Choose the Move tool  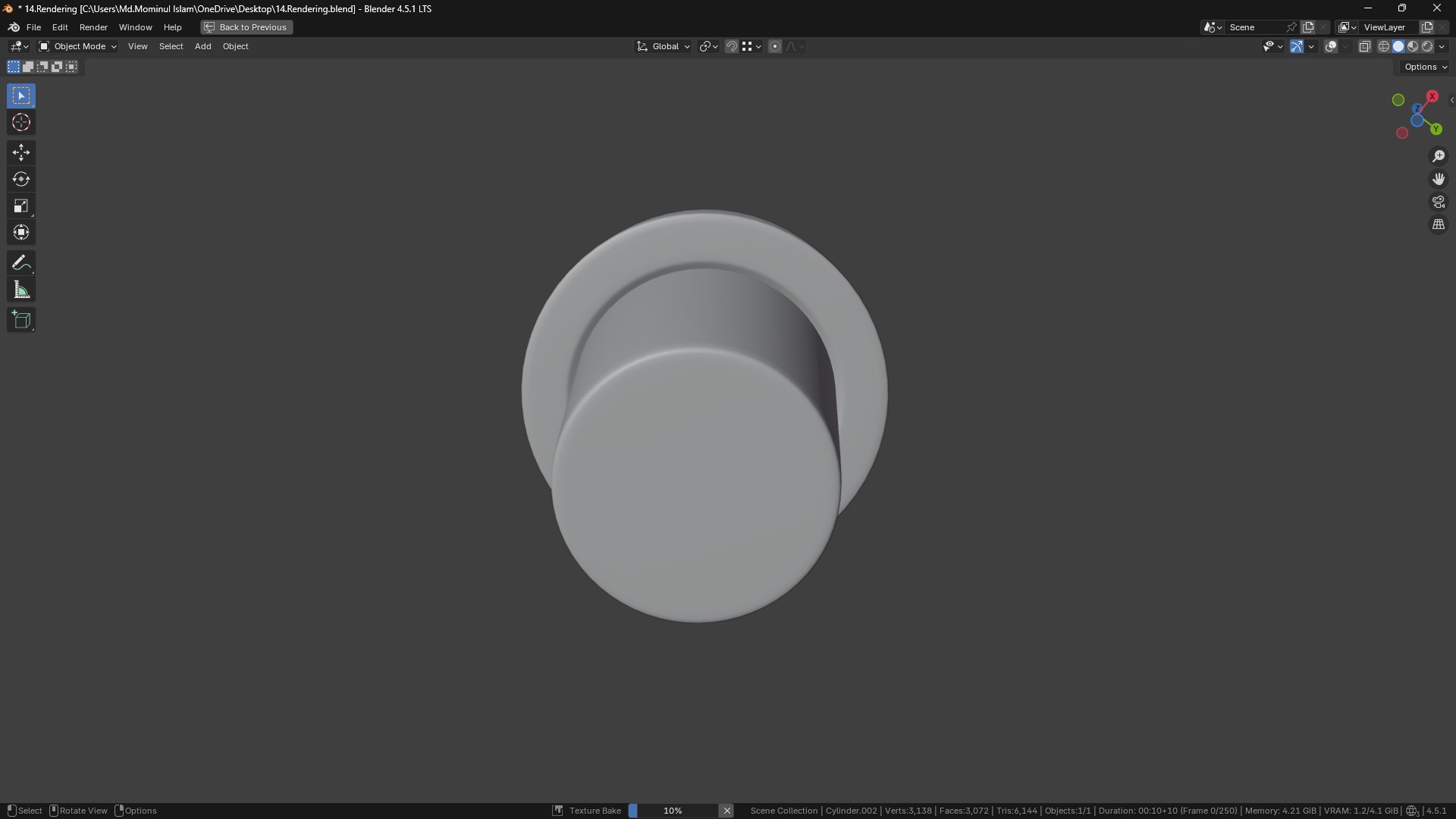coord(21,152)
